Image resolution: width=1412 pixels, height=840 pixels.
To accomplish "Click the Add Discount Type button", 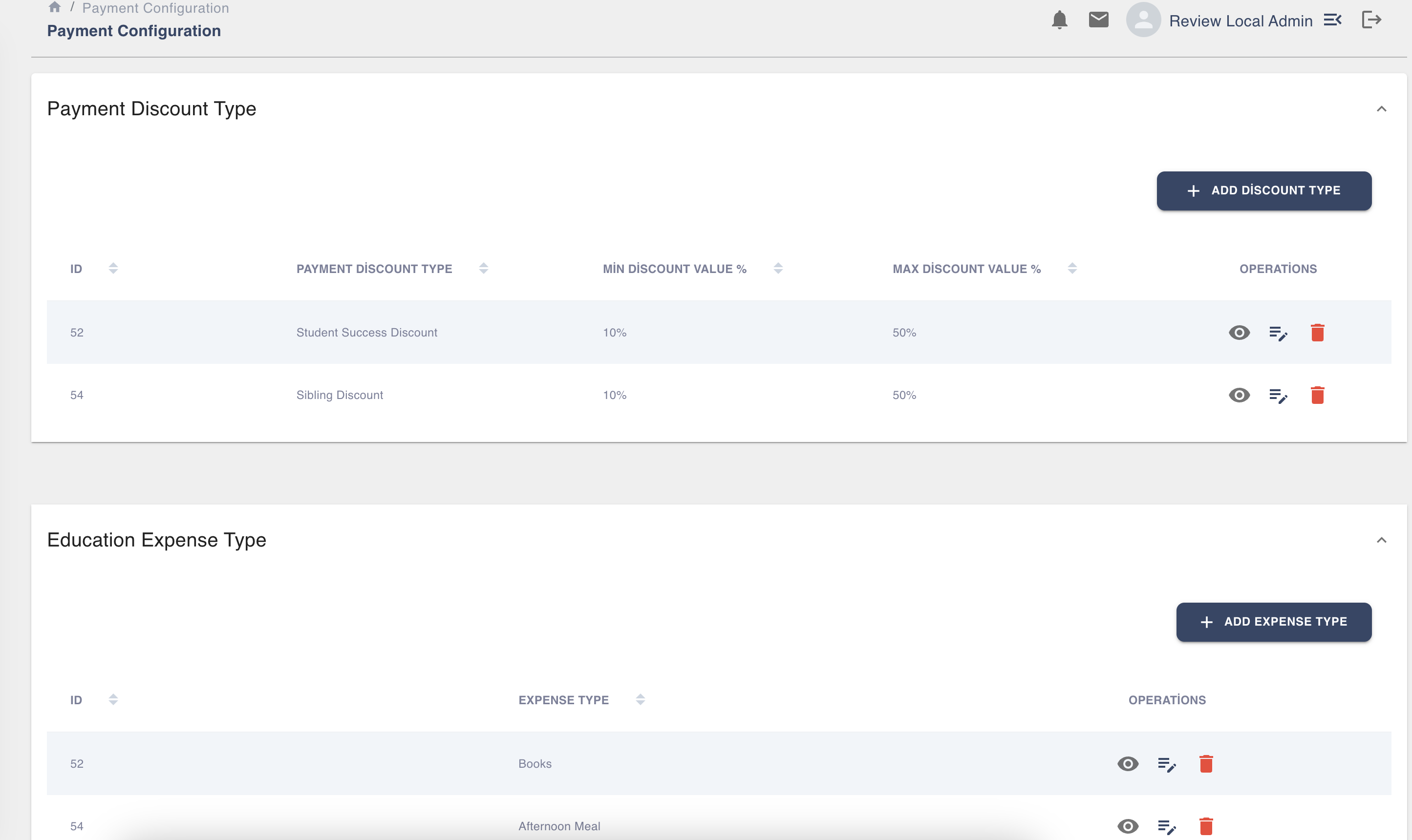I will click(x=1263, y=191).
